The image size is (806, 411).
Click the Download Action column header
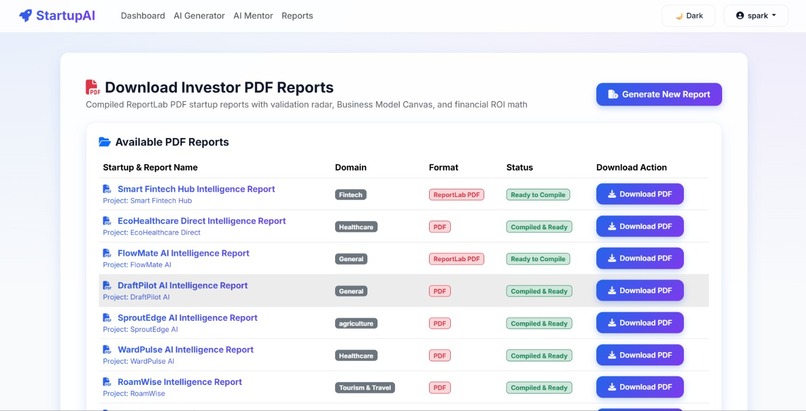(x=632, y=167)
